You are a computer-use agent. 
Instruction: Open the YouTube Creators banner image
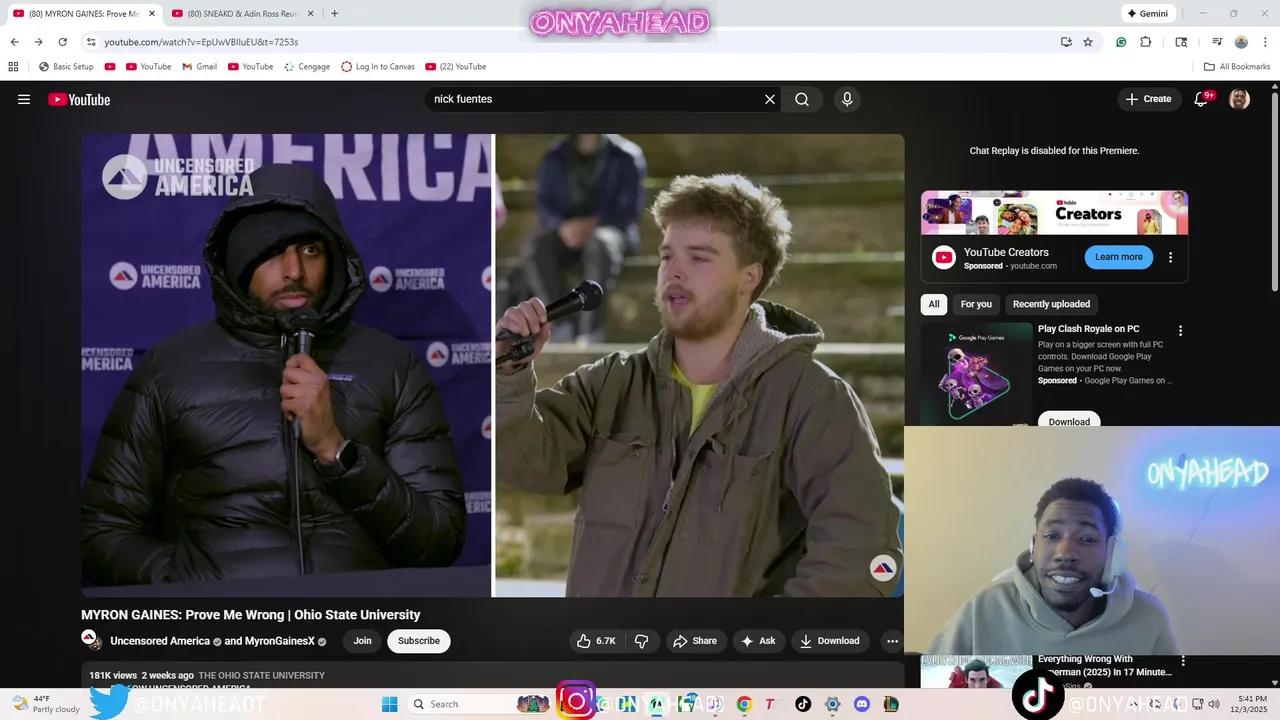pyautogui.click(x=1054, y=213)
